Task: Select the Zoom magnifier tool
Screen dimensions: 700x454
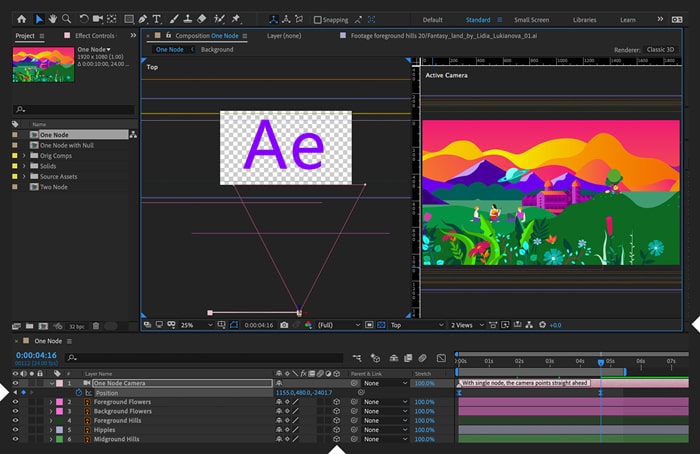Action: (67, 19)
